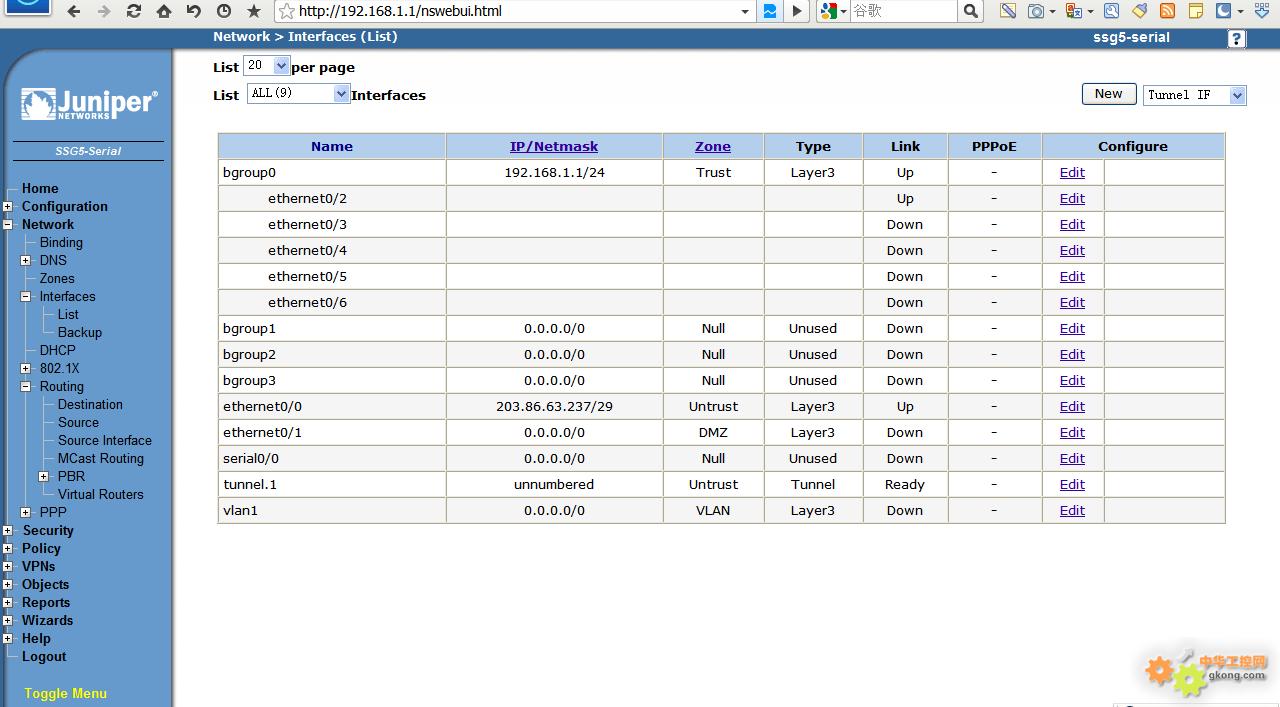The image size is (1280, 707).
Task: Open the download arrow icon
Action: pyautogui.click(x=1260, y=11)
